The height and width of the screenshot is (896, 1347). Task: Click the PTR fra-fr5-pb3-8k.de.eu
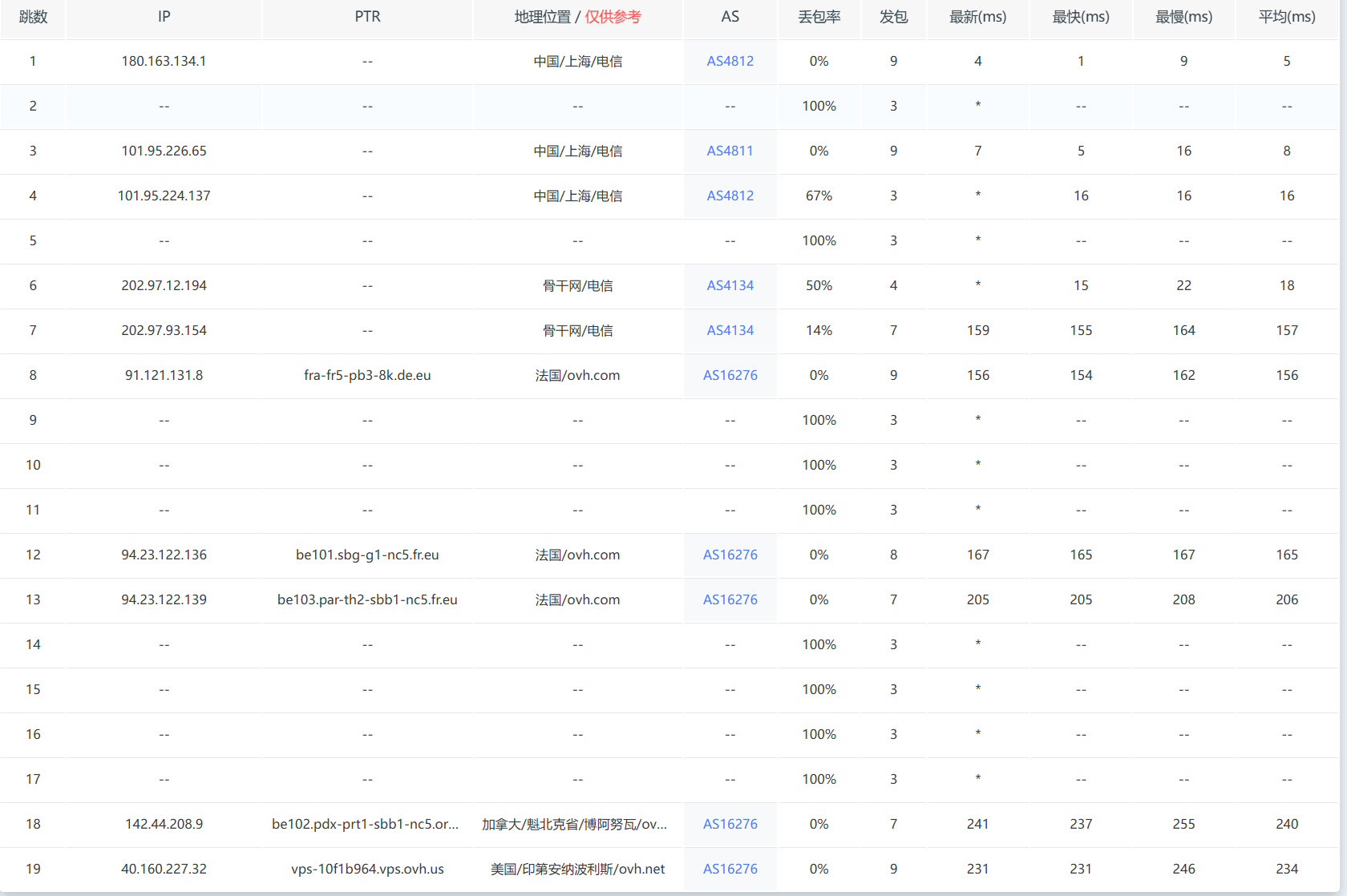366,375
